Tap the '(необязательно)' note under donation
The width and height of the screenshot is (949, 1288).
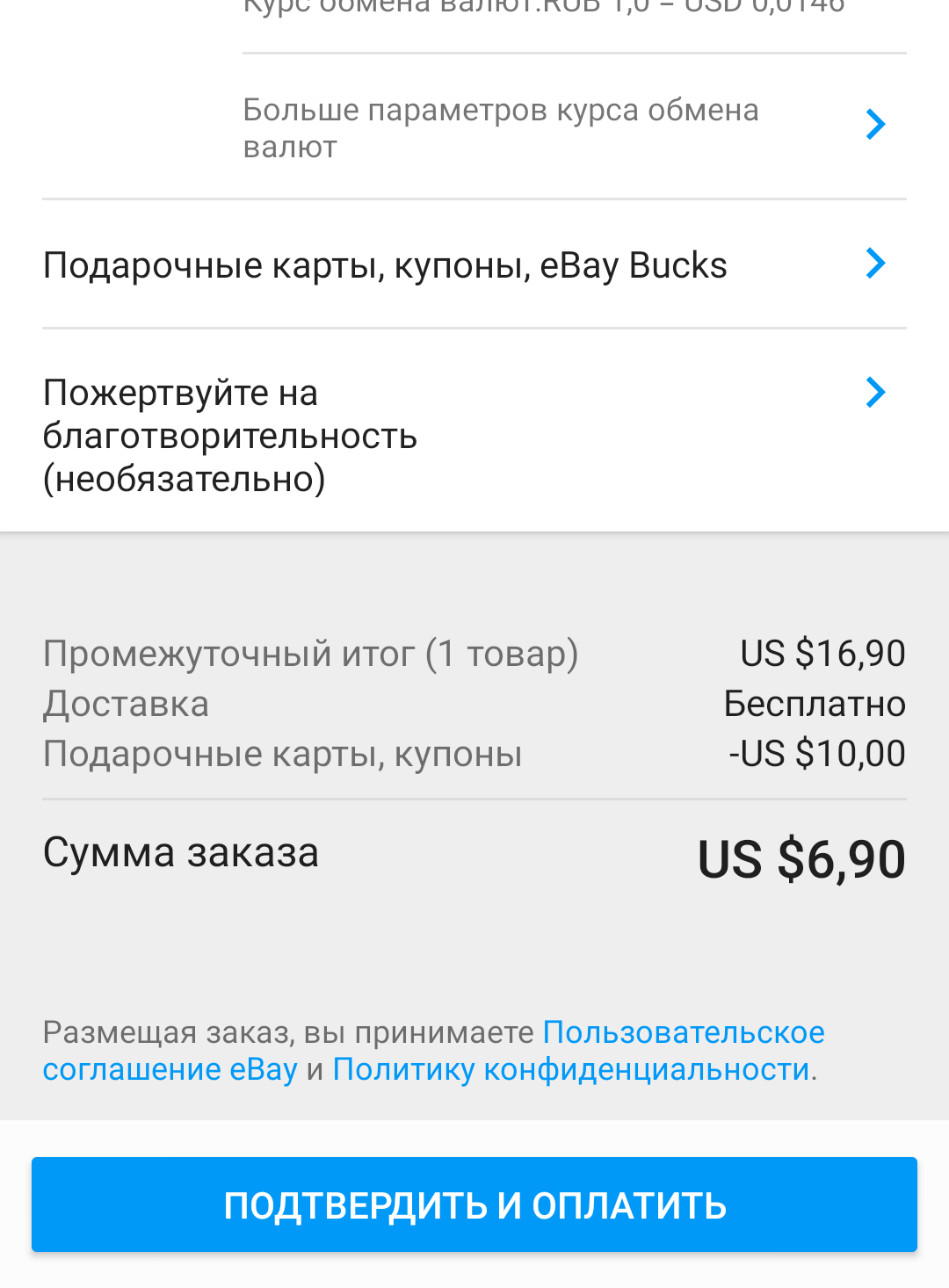click(185, 480)
